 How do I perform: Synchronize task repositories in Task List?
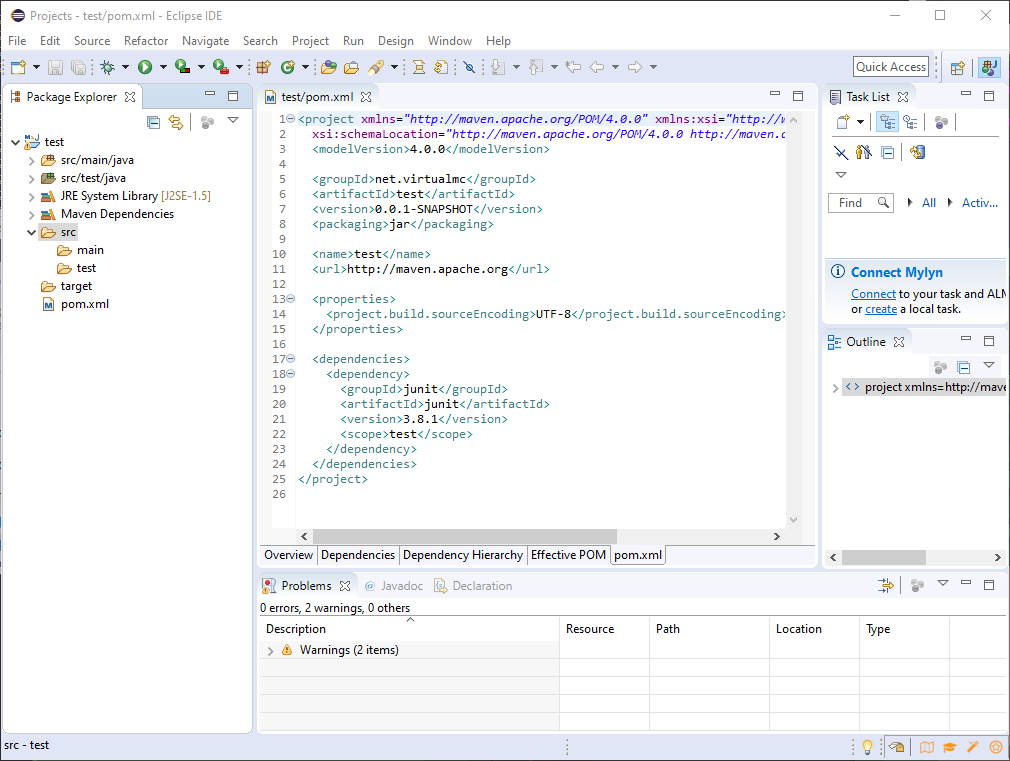coord(917,152)
